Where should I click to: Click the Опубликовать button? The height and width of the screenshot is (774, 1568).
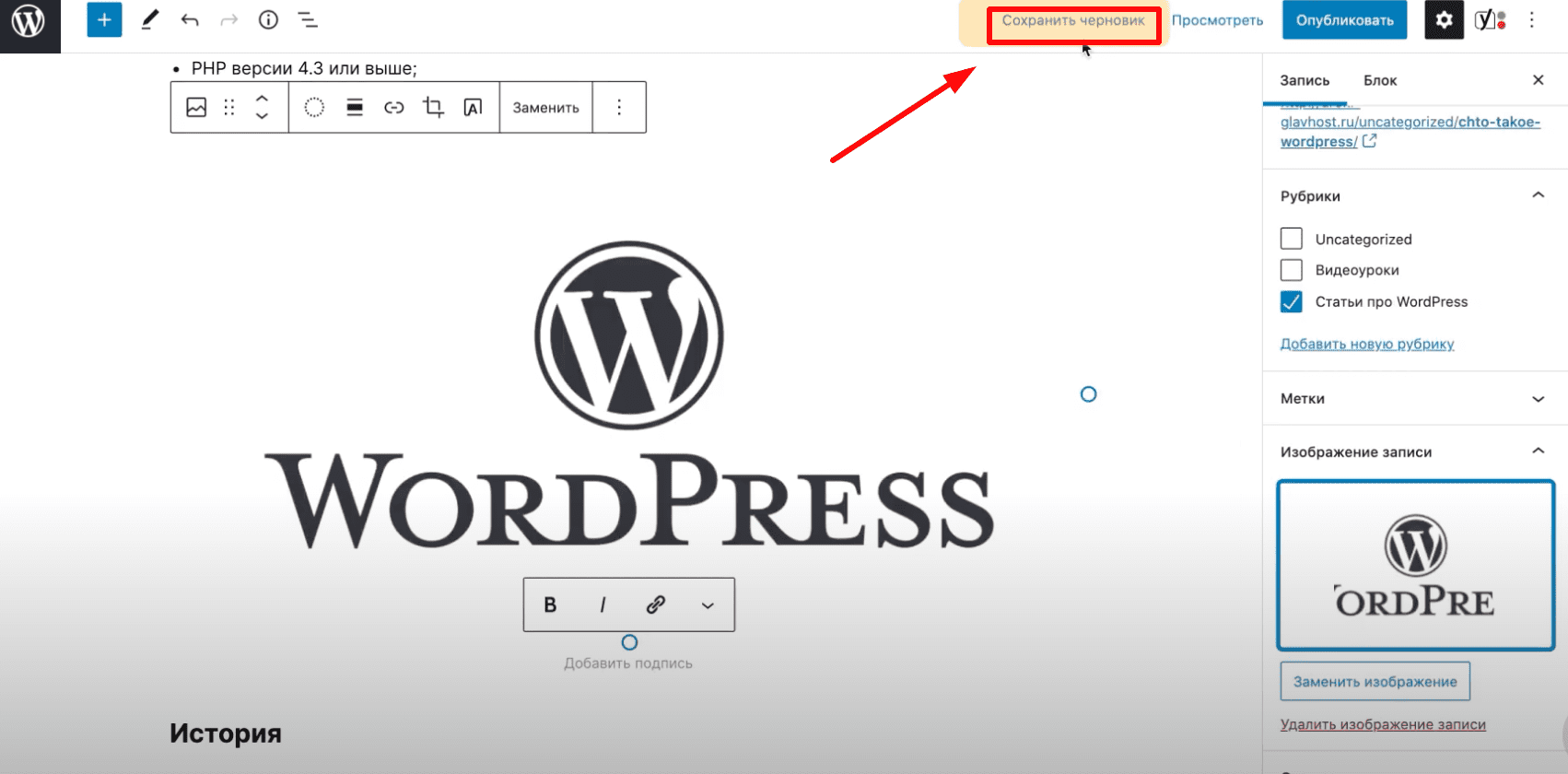tap(1344, 20)
